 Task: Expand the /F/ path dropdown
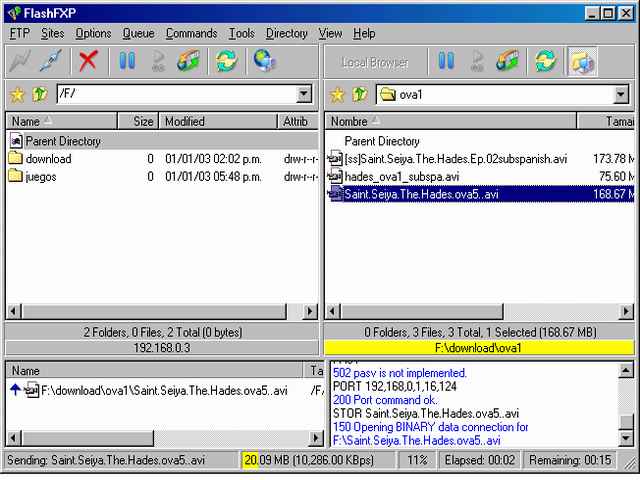304,94
